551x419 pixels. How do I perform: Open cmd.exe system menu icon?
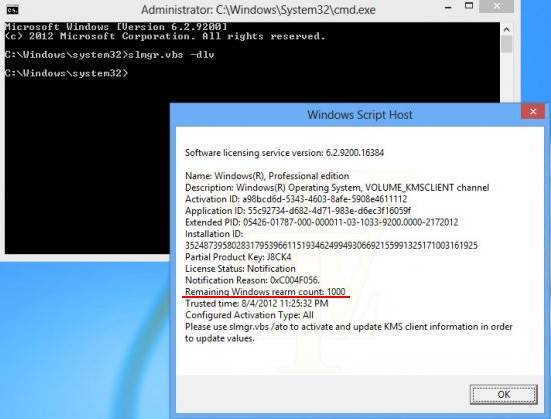(12, 10)
